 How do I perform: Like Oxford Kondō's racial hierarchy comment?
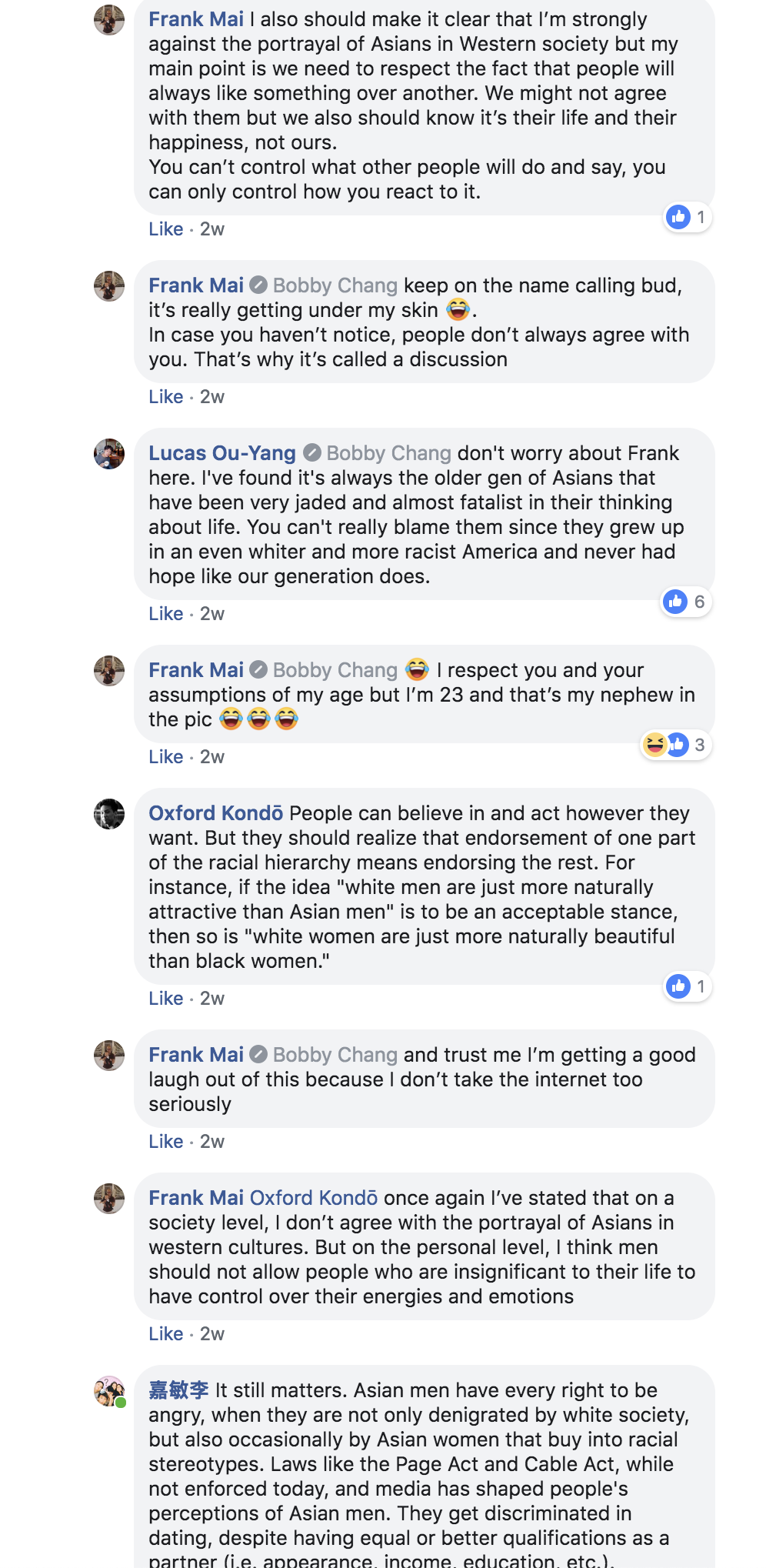coord(165,998)
